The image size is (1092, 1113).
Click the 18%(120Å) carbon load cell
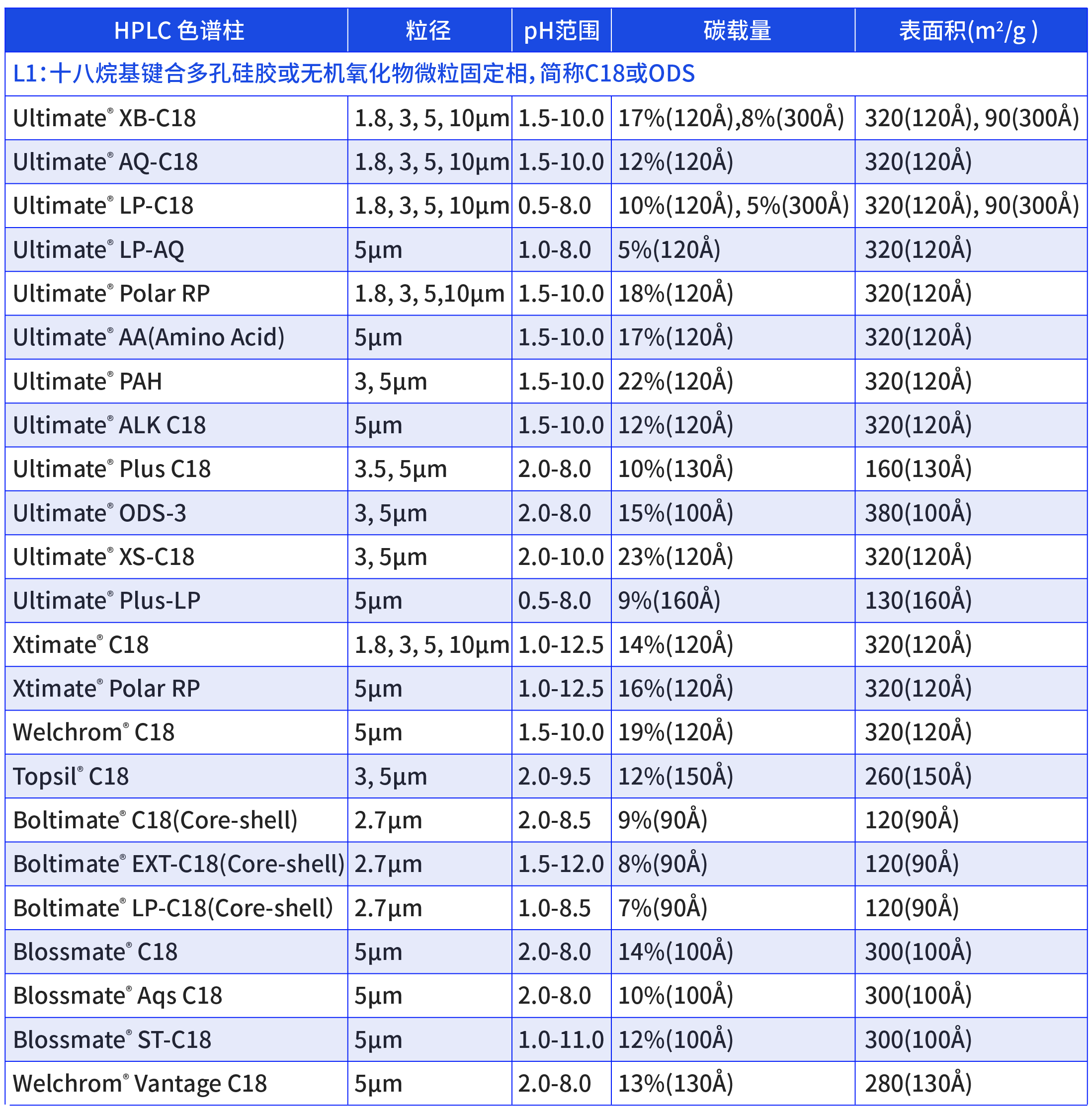pos(675,294)
